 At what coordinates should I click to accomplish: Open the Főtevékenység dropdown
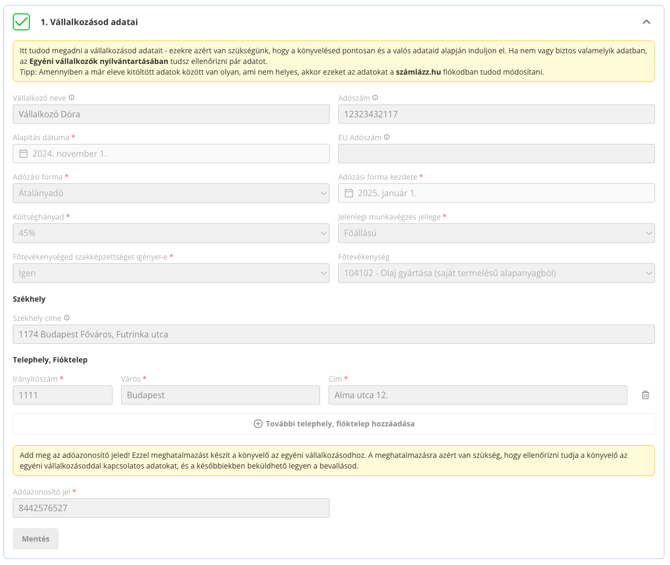point(496,273)
